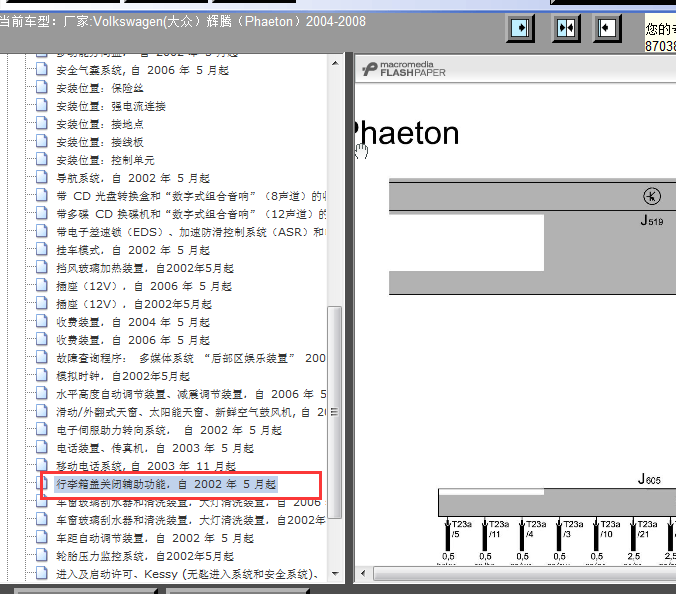Viewport: 676px width, 594px height.
Task: Select 轮胎压力监控系统 entry
Action: coord(145,556)
